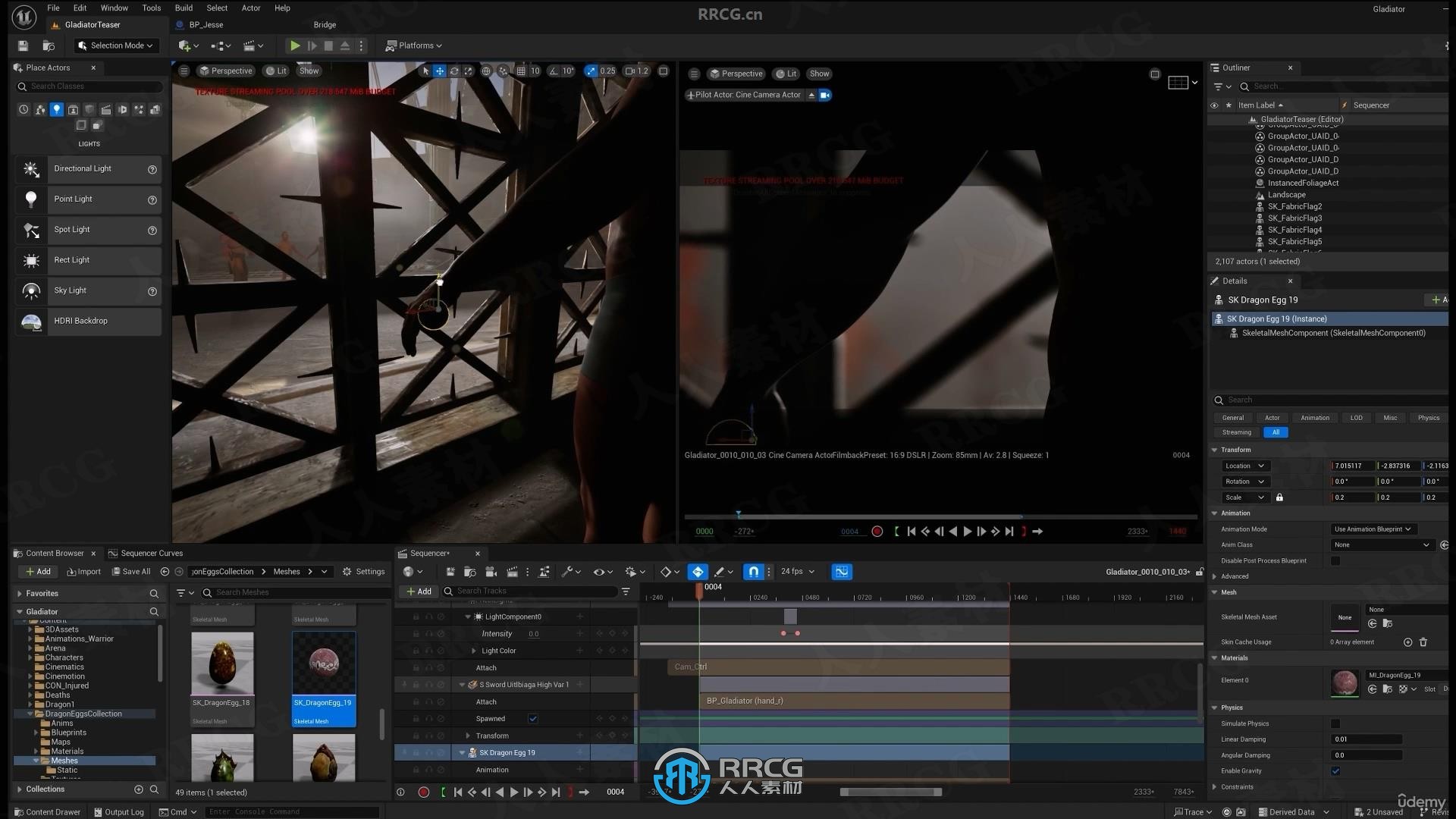The height and width of the screenshot is (819, 1456).
Task: Lock the Scale ratio icon
Action: pos(1279,497)
